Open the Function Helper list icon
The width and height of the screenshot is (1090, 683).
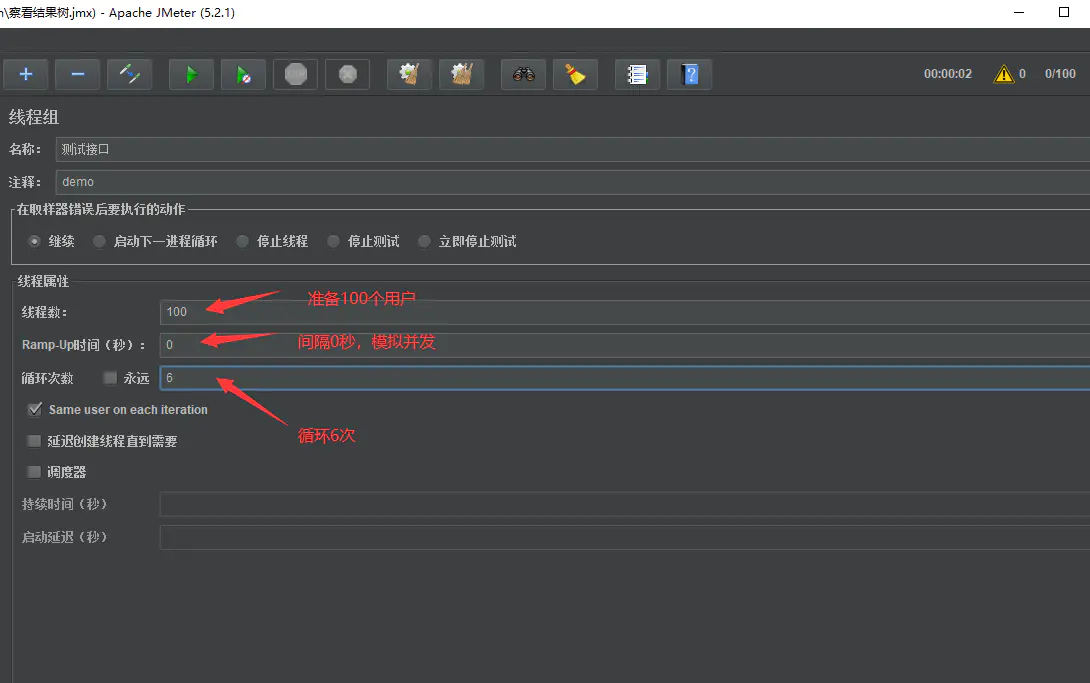637,74
